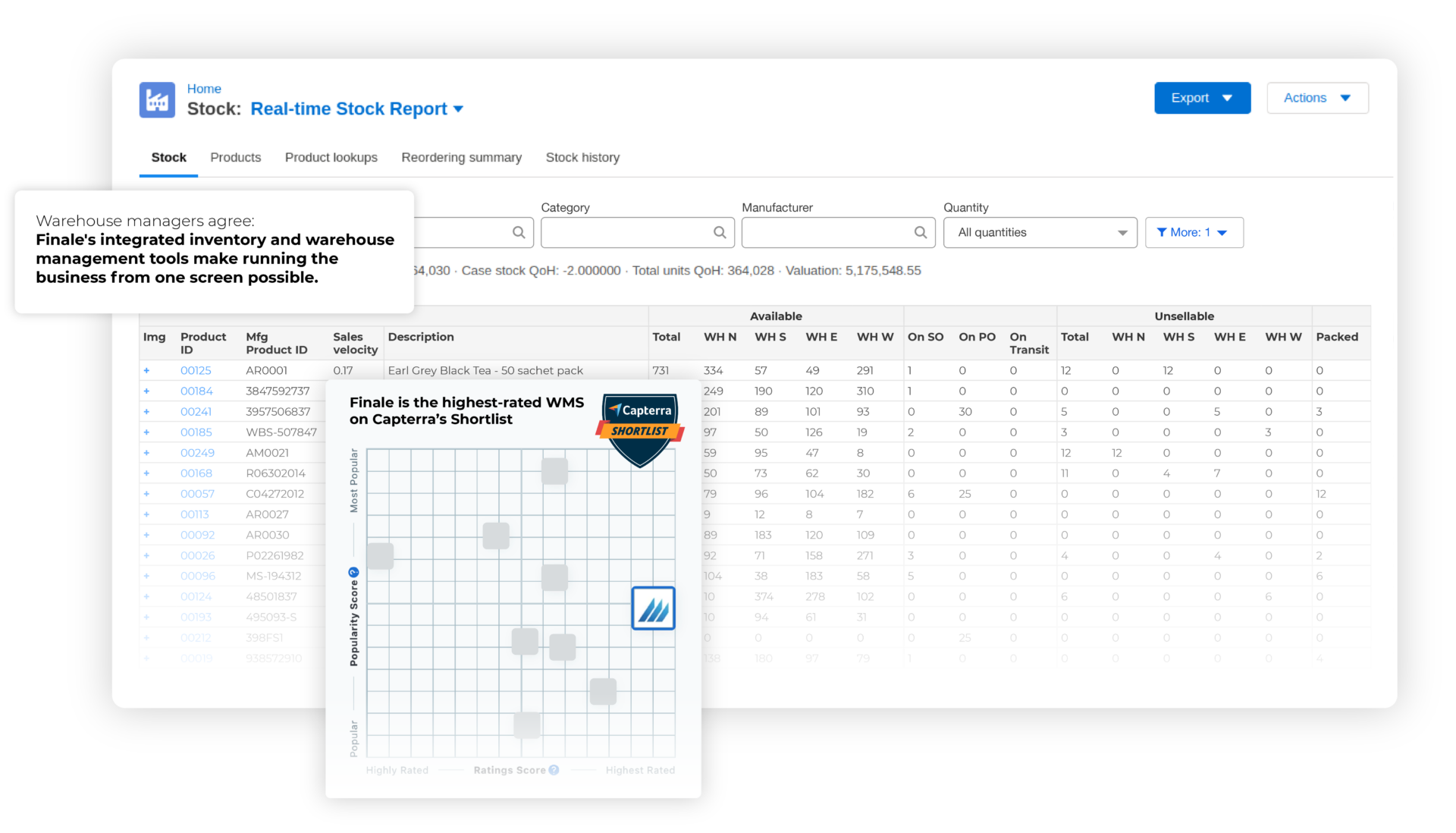1456x833 pixels.
Task: Expand row plus icon for product 00185
Action: click(x=147, y=432)
